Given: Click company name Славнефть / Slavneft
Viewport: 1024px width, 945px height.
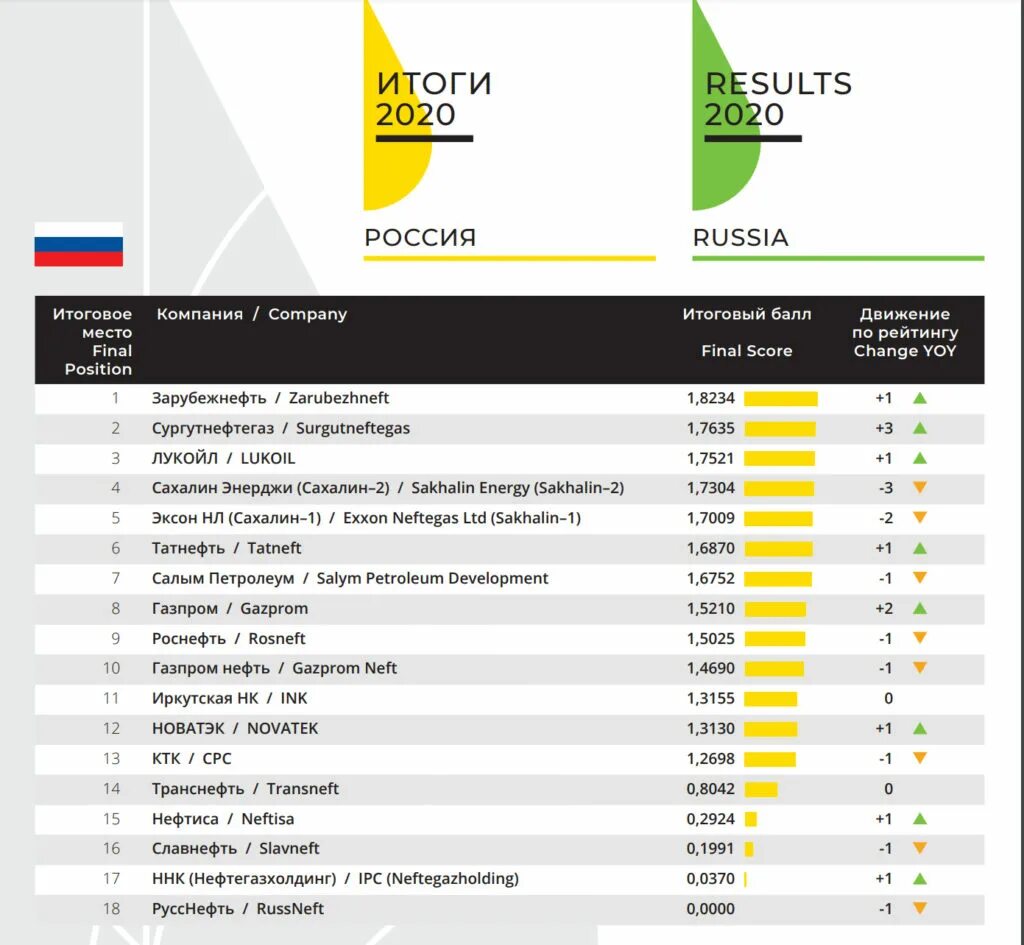Looking at the screenshot, I should (x=235, y=848).
